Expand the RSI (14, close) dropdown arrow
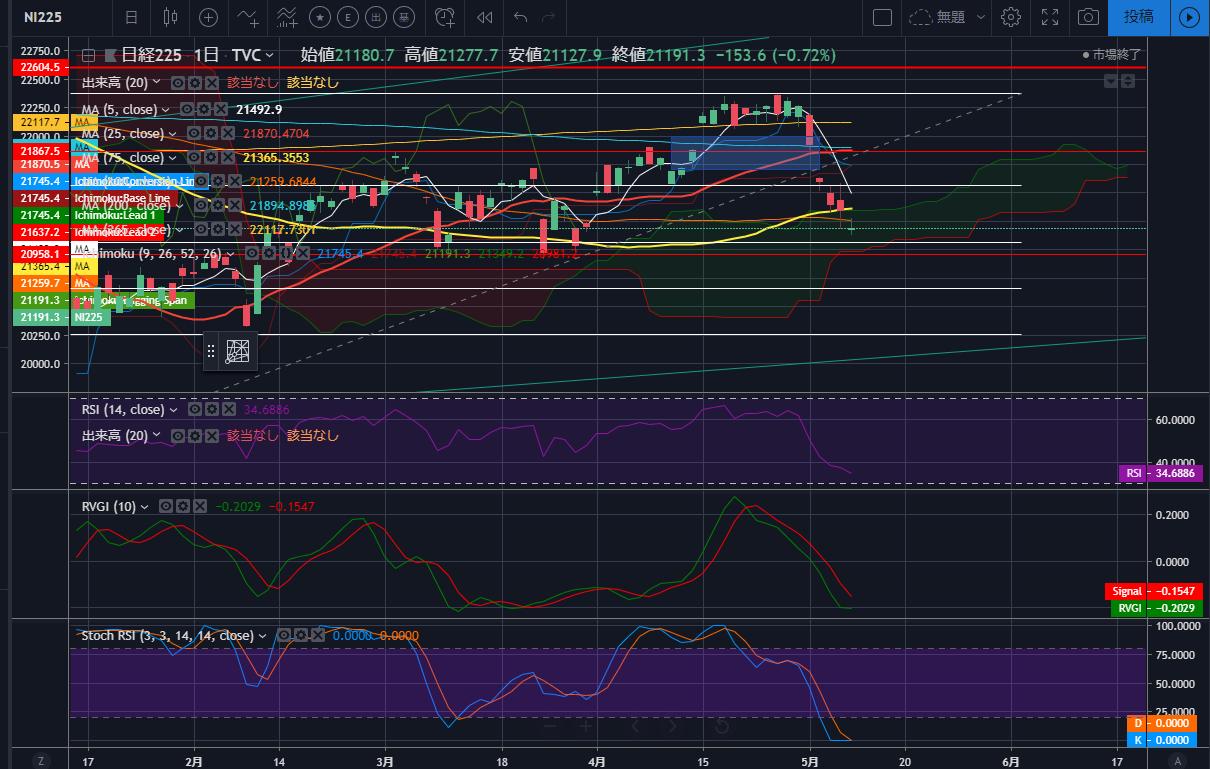The height and width of the screenshot is (769, 1210). click(x=174, y=410)
